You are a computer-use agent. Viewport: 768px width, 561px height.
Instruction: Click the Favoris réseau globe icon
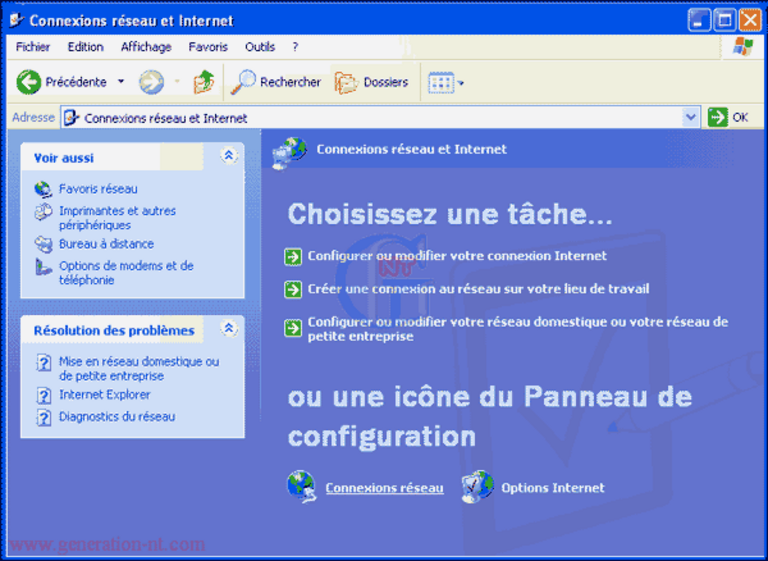(43, 189)
